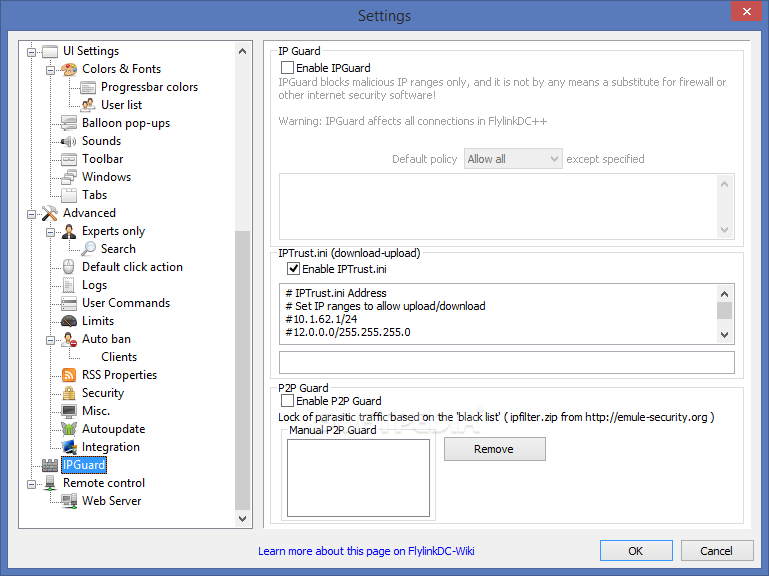Select RSS Properties in the tree

click(119, 375)
